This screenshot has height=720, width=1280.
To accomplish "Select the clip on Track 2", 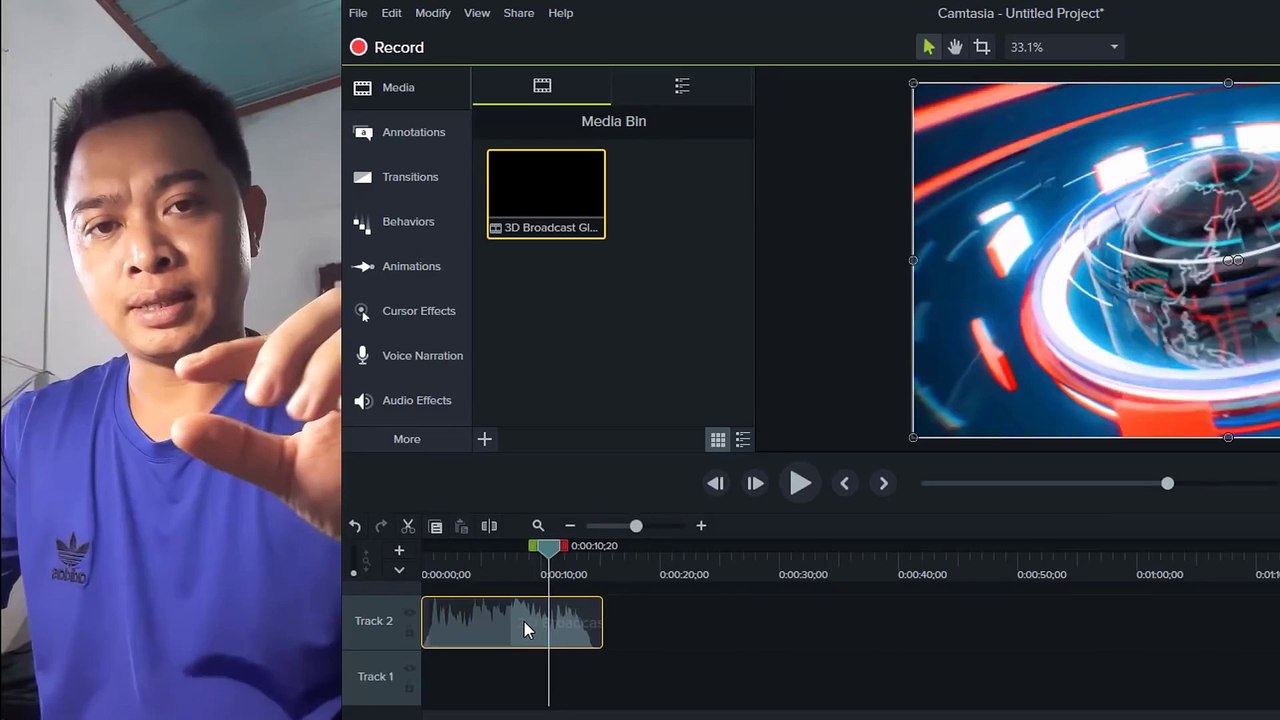I will 512,622.
